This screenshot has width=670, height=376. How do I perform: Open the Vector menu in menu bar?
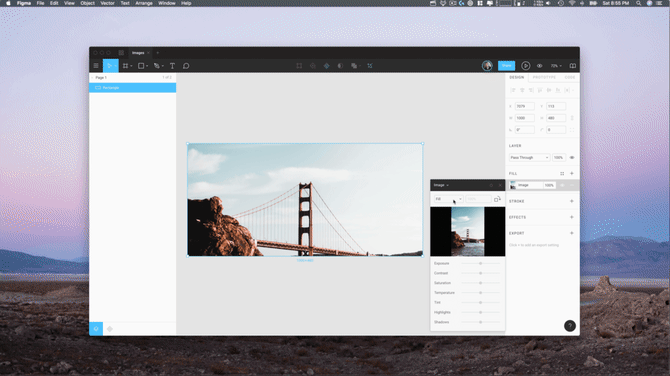(x=107, y=3)
